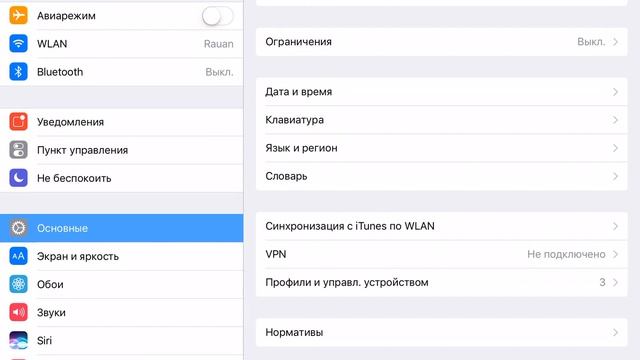Tap the Основные gear icon
Image resolution: width=640 pixels, height=360 pixels.
pyautogui.click(x=18, y=228)
